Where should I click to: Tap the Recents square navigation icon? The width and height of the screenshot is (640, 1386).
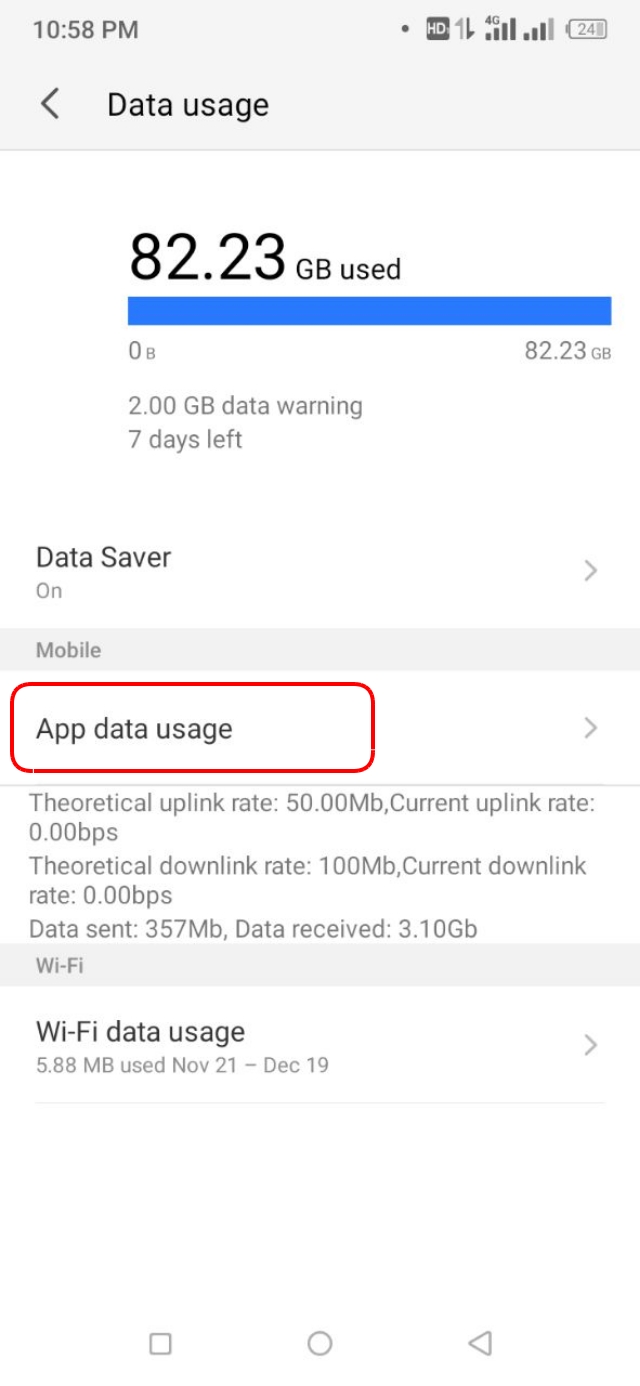pyautogui.click(x=160, y=1344)
